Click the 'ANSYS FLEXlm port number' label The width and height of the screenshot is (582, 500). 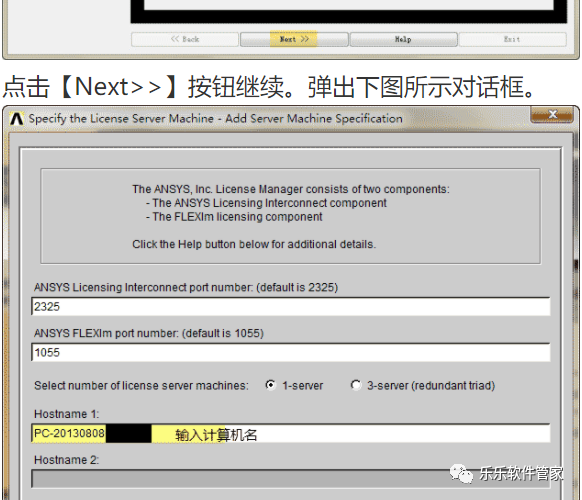pyautogui.click(x=149, y=333)
